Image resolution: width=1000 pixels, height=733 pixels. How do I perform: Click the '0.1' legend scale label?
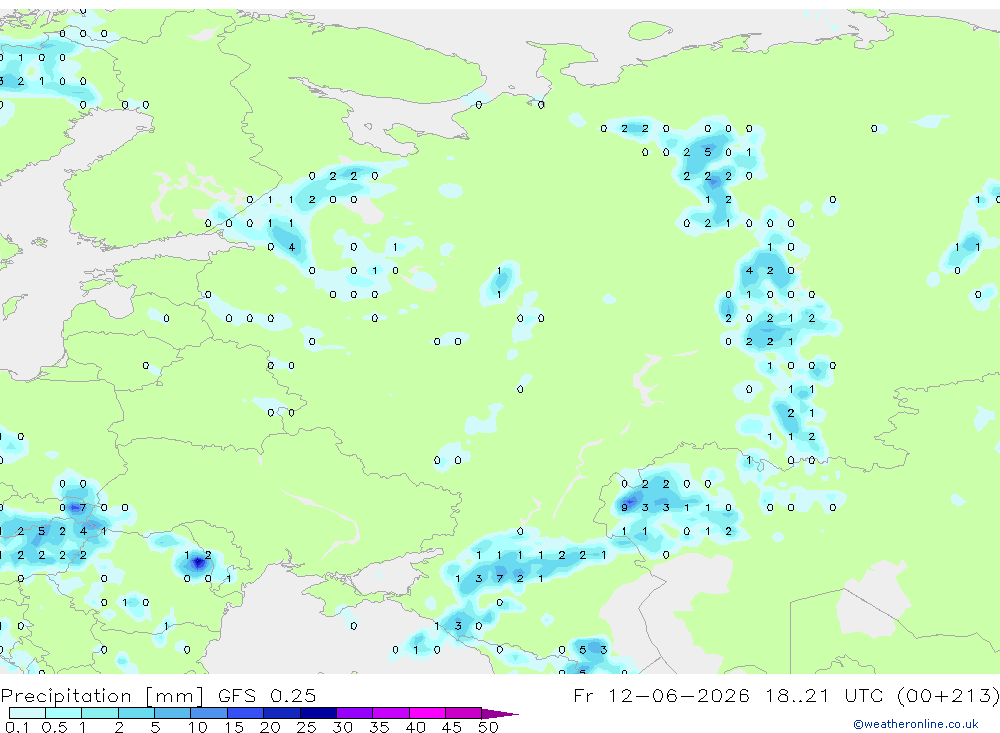[x=17, y=727]
